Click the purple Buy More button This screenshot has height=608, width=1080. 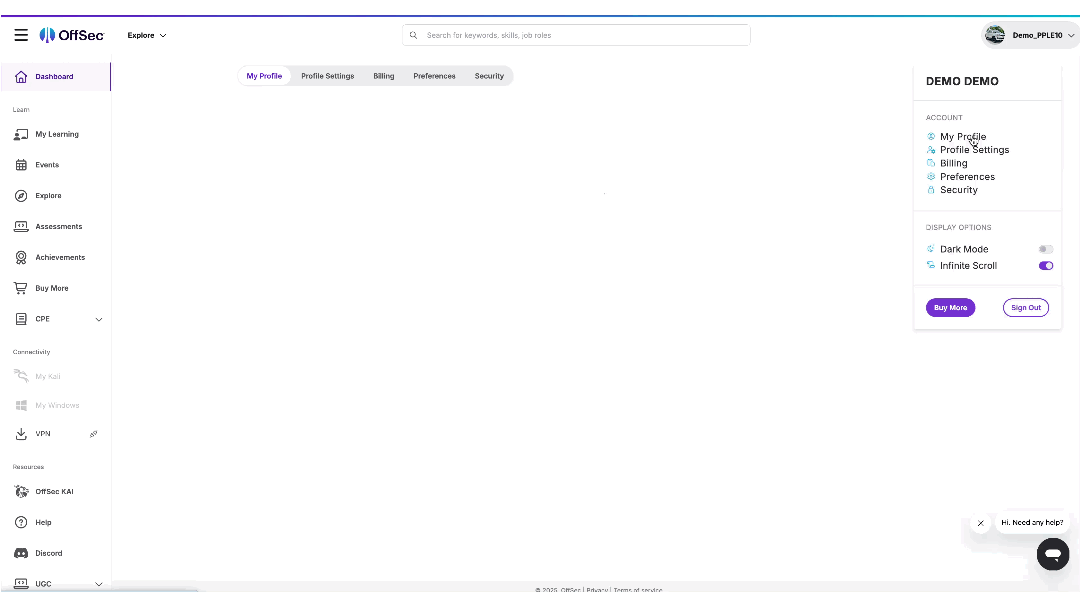click(950, 308)
